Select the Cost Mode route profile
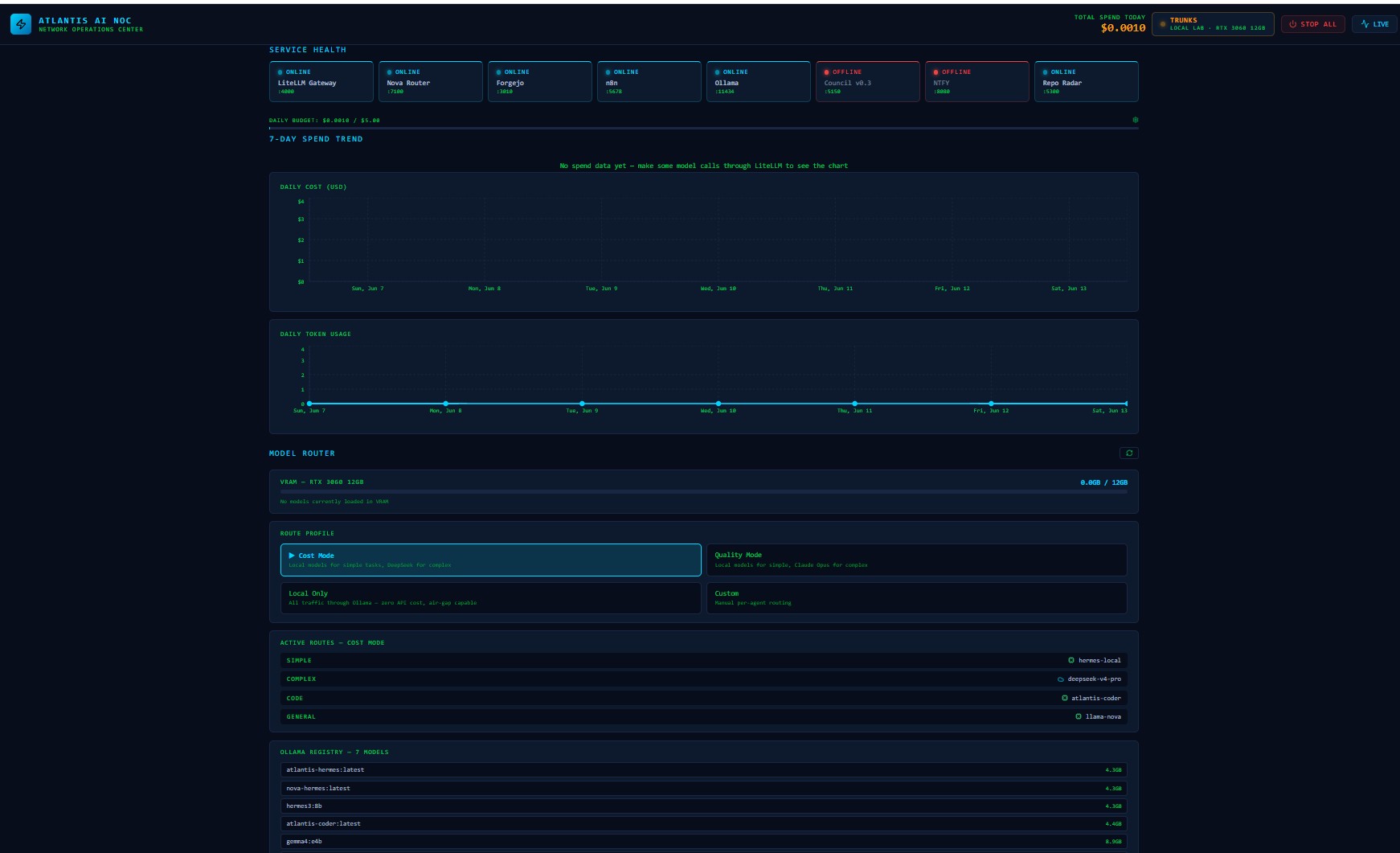 pos(491,560)
